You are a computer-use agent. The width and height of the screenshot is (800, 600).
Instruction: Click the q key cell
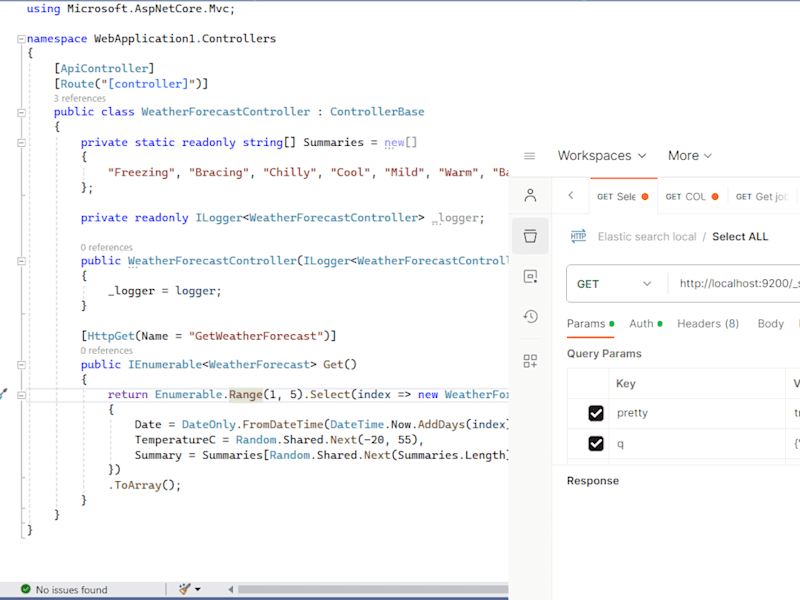pyautogui.click(x=696, y=443)
